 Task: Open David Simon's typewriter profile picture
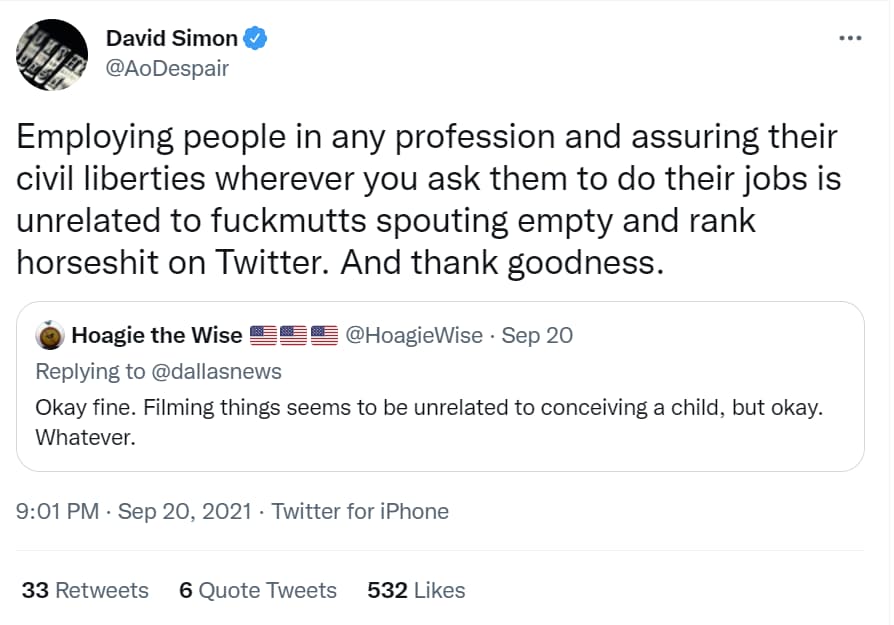pyautogui.click(x=52, y=55)
